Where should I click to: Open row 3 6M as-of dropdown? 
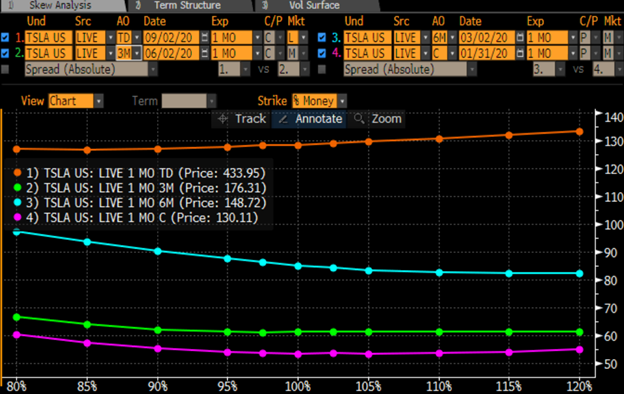[452, 37]
